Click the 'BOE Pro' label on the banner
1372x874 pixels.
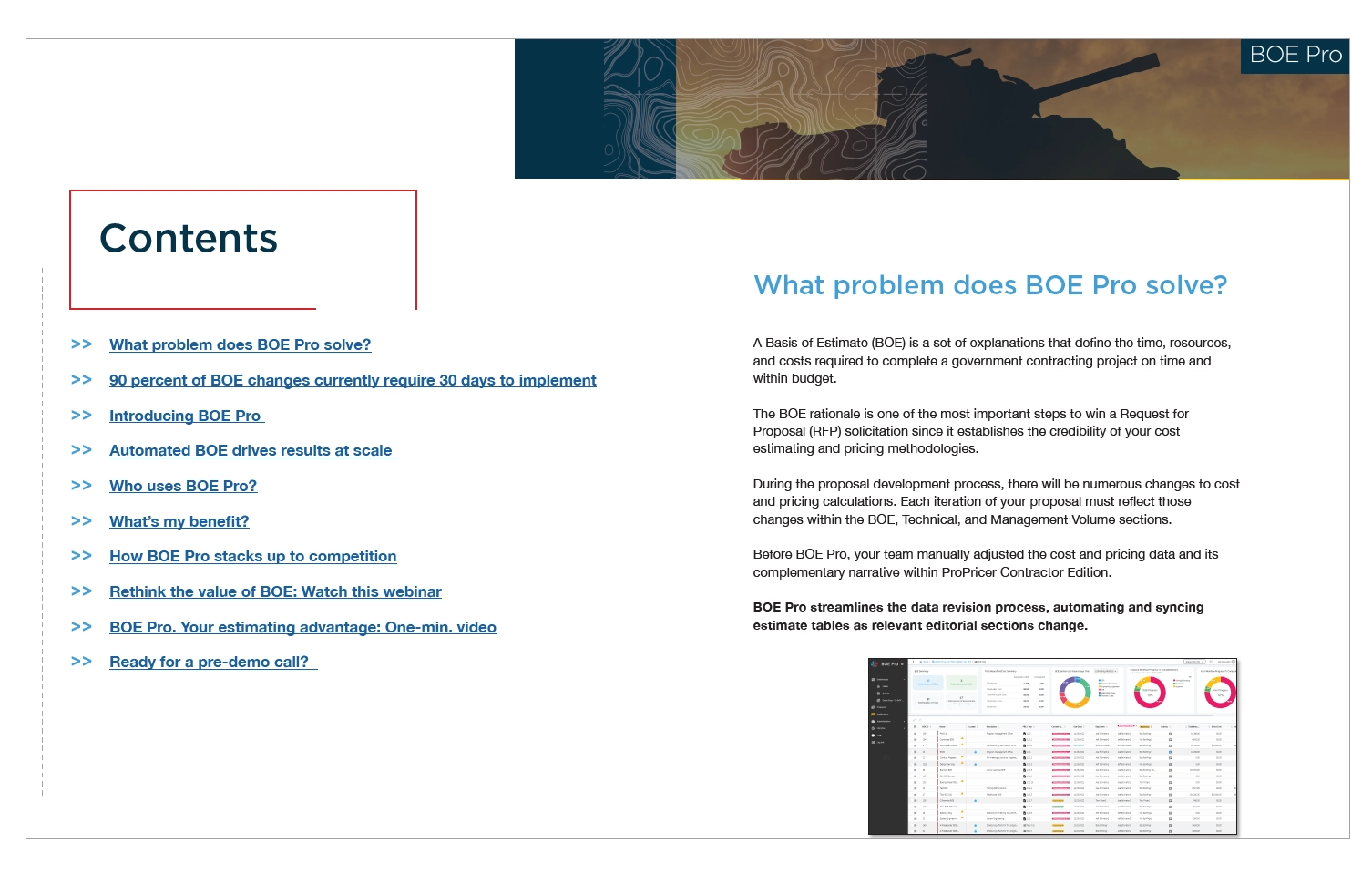pos(1295,56)
